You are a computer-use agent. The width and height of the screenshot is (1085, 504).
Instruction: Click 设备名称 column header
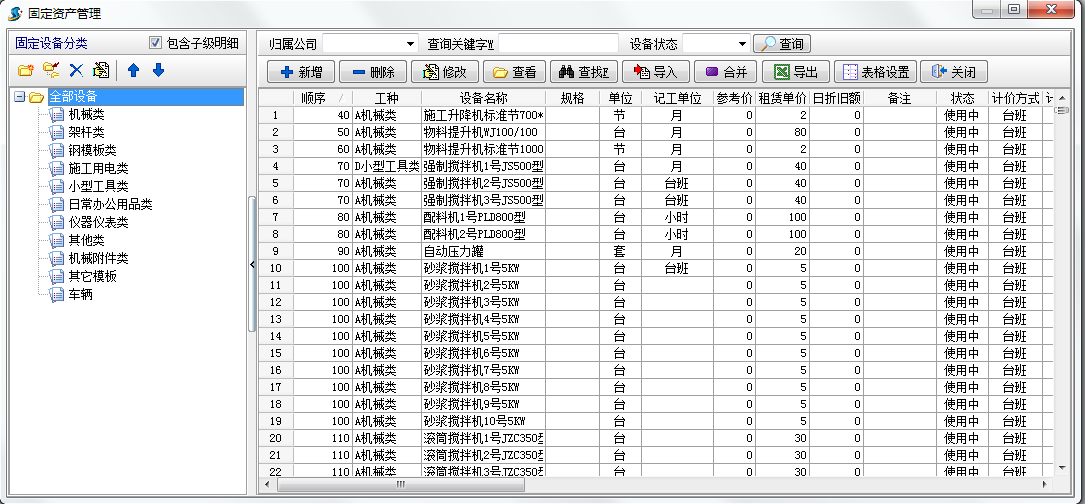[483, 98]
